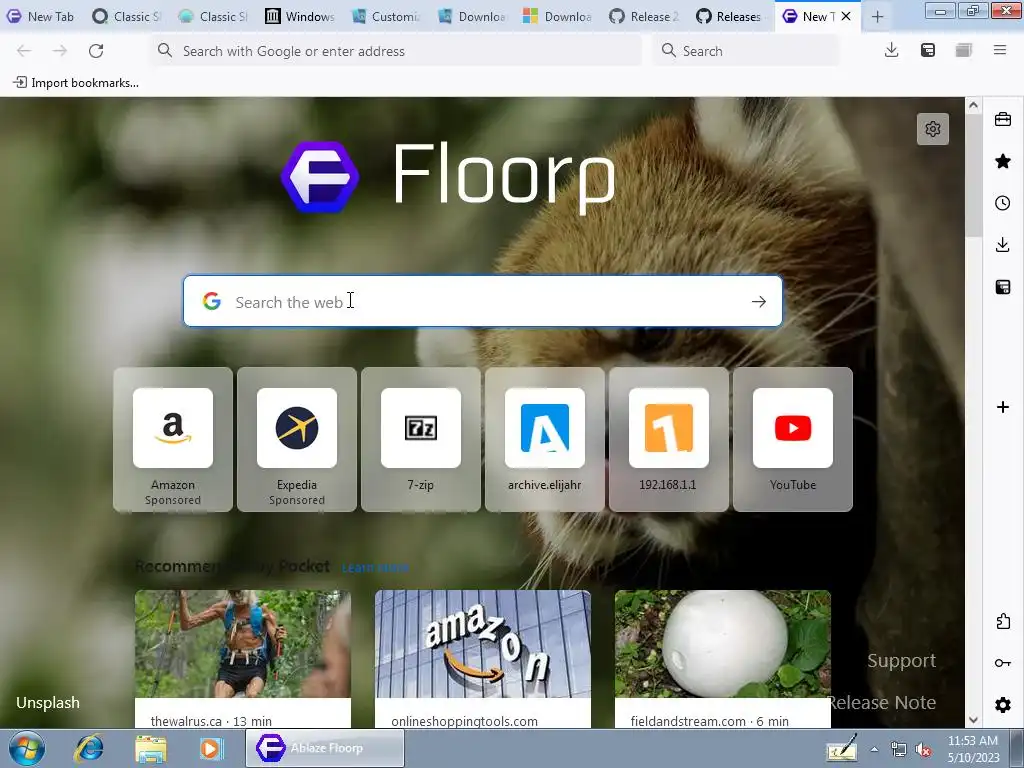Open the Amazon shortcut tile

coord(173,440)
